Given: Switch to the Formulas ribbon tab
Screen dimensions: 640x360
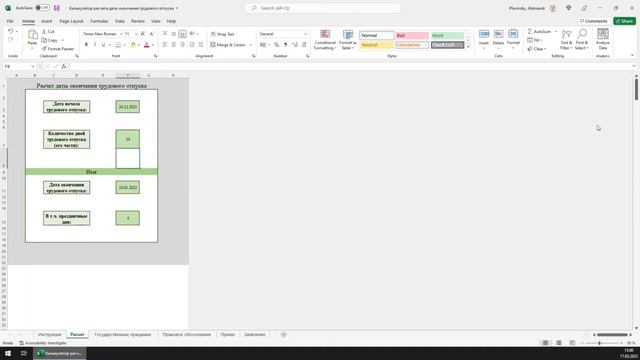Looking at the screenshot, I should (99, 21).
